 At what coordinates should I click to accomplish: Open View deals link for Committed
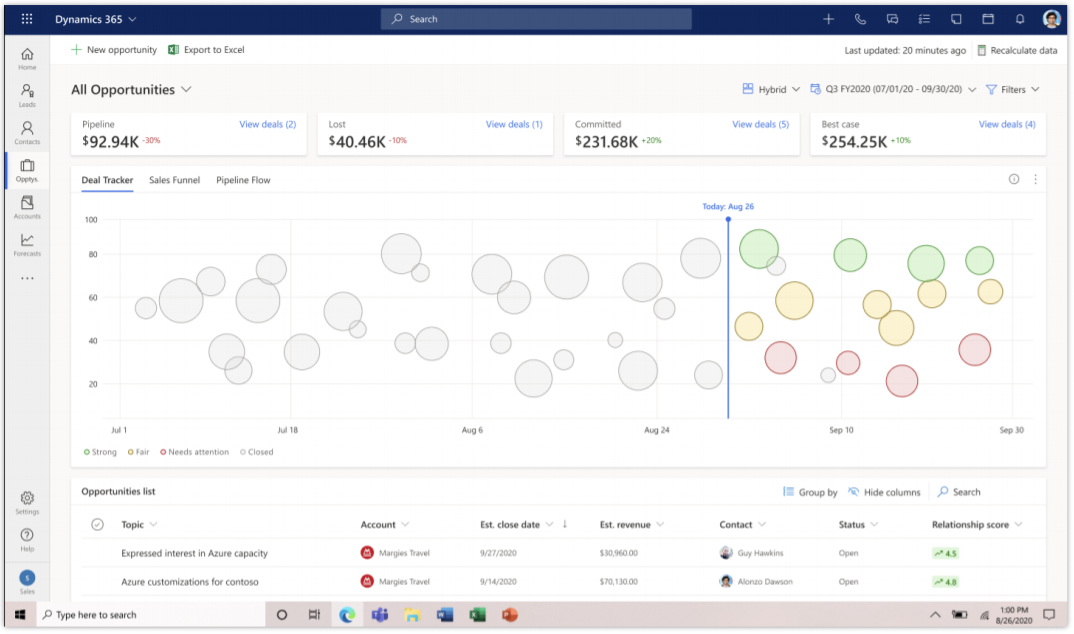coord(760,124)
